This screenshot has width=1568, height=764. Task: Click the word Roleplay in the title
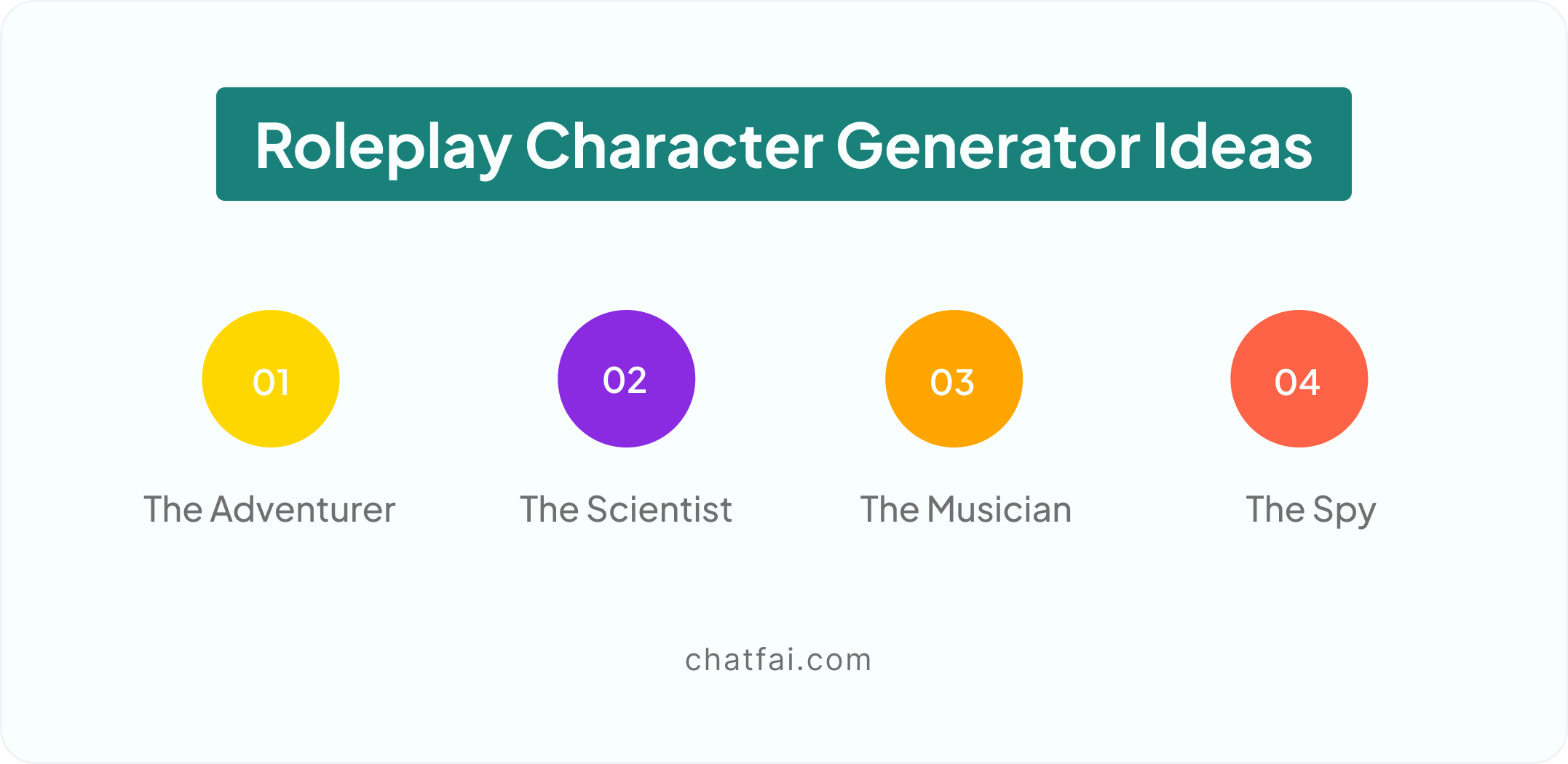tap(383, 148)
